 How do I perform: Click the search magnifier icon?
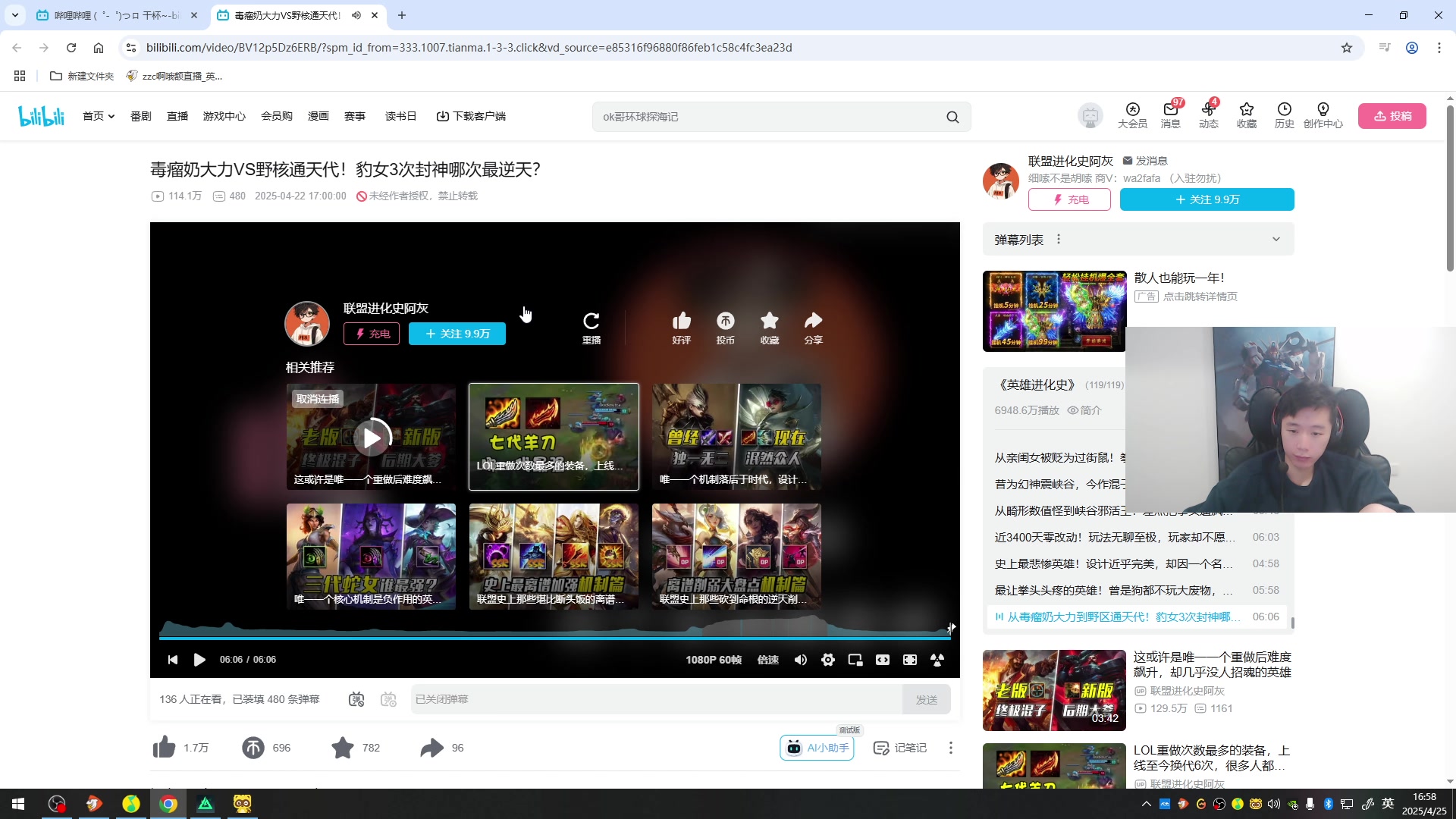coord(952,117)
